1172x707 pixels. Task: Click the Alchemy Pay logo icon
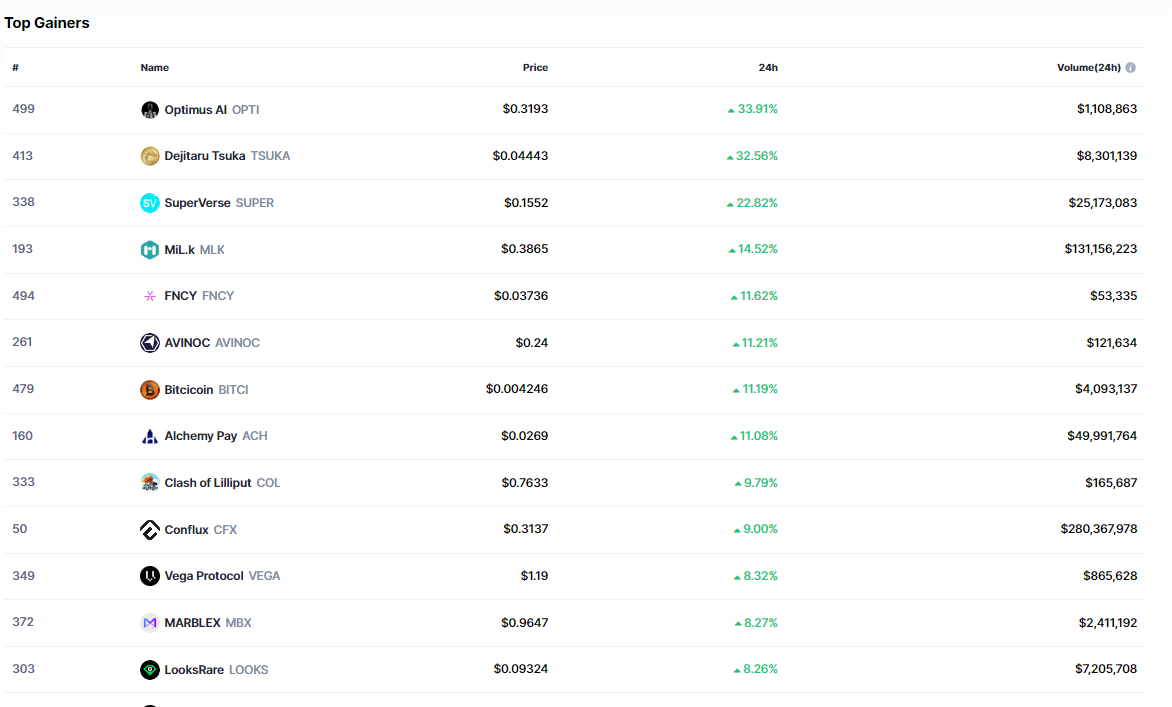(150, 436)
